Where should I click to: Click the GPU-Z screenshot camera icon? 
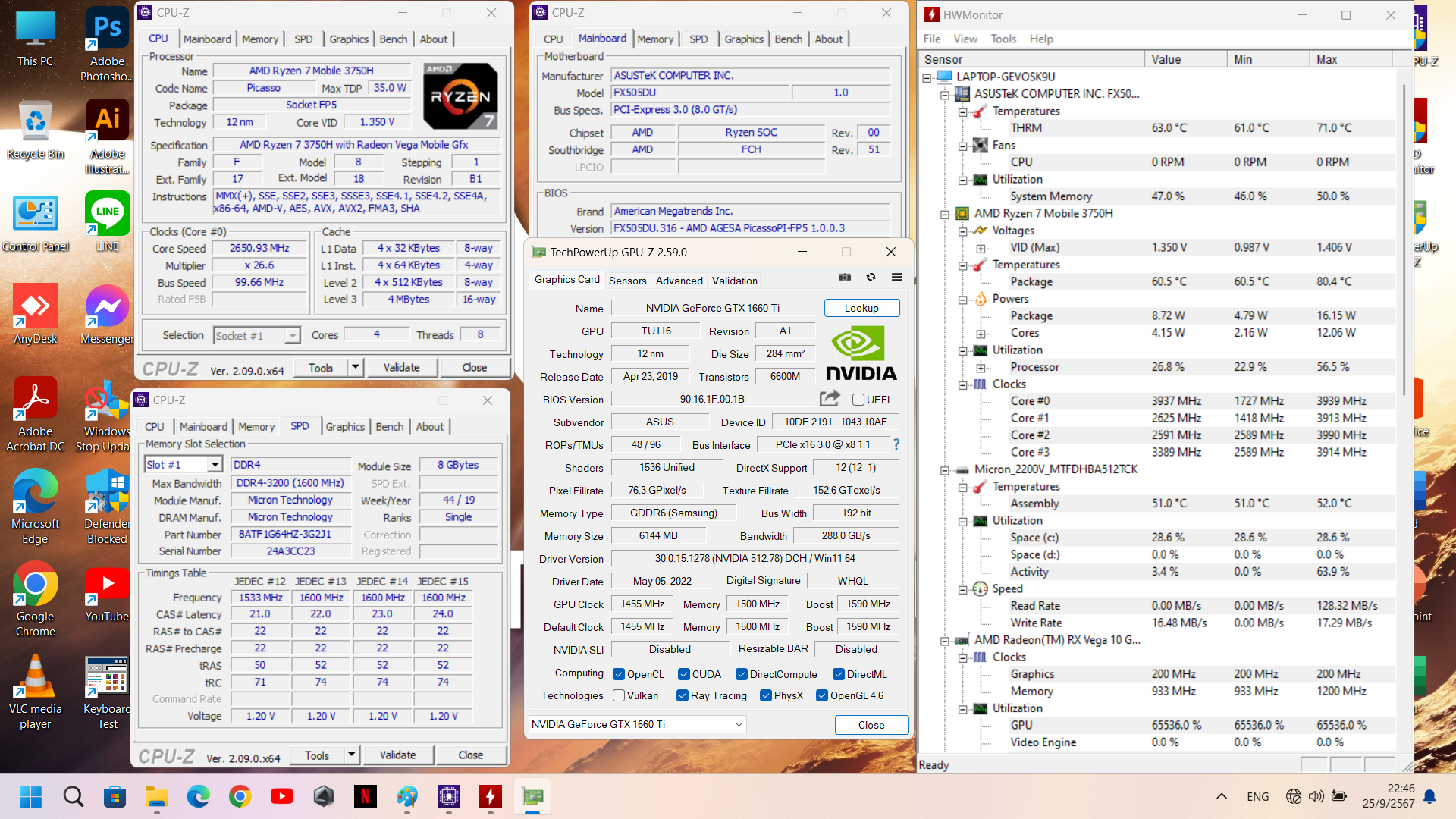[845, 278]
